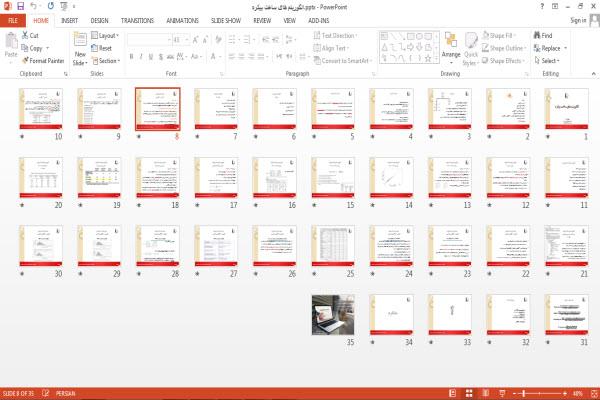Switch to the ANIMATIONS tab
The height and width of the screenshot is (400, 600).
(183, 20)
